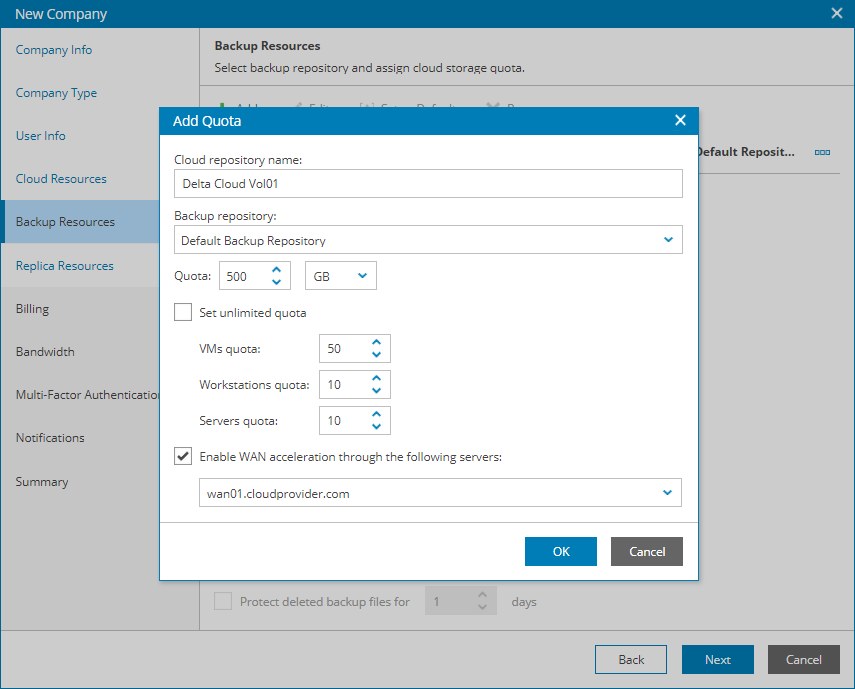Close the Add Quota dialog

click(x=680, y=120)
